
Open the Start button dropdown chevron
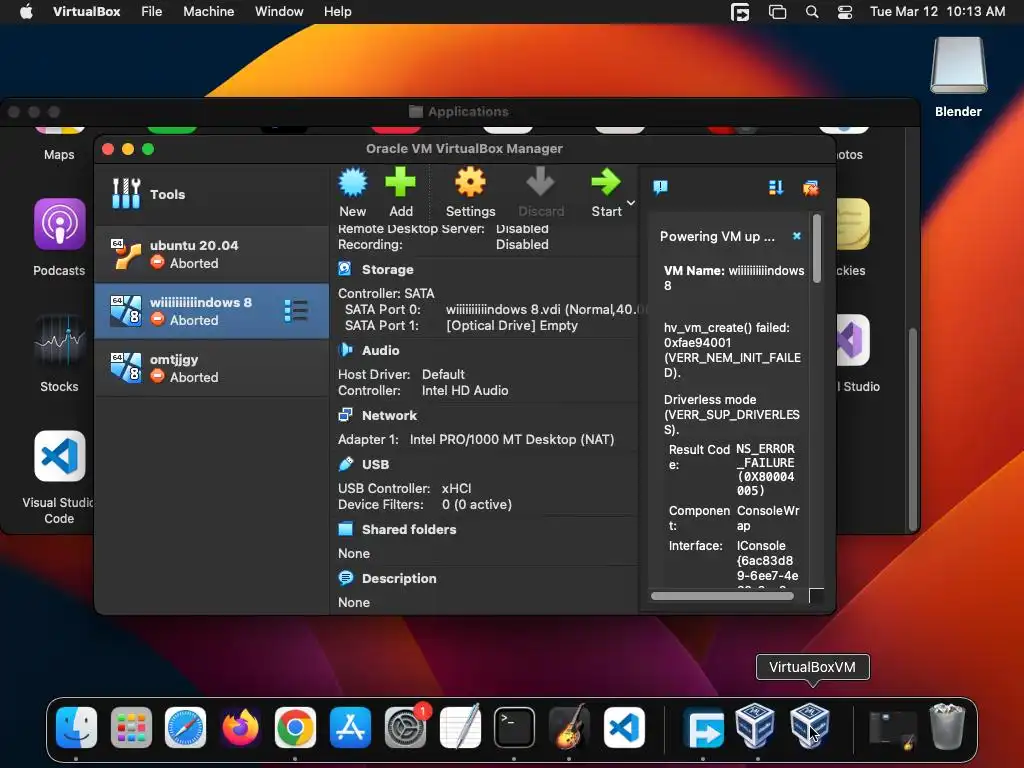pyautogui.click(x=631, y=203)
